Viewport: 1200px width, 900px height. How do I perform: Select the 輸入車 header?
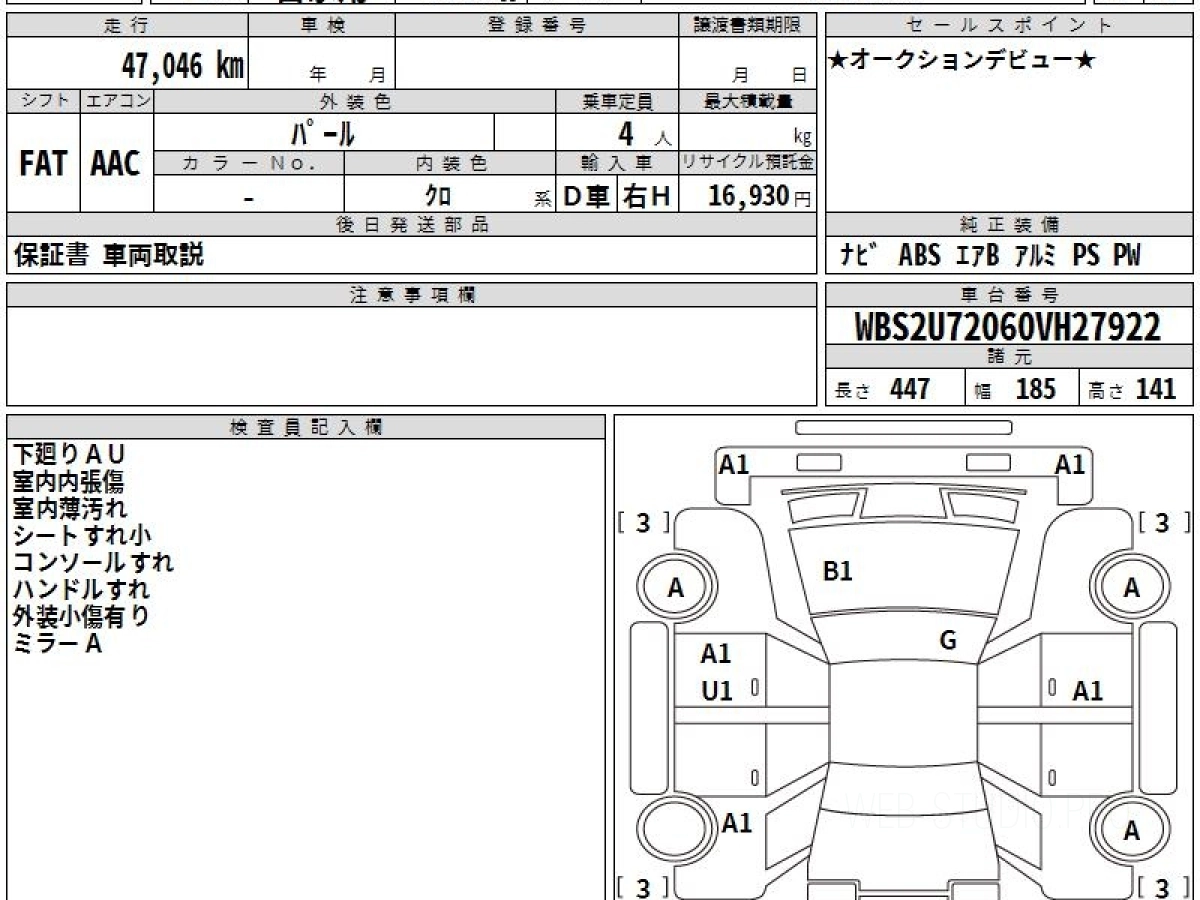pos(617,163)
